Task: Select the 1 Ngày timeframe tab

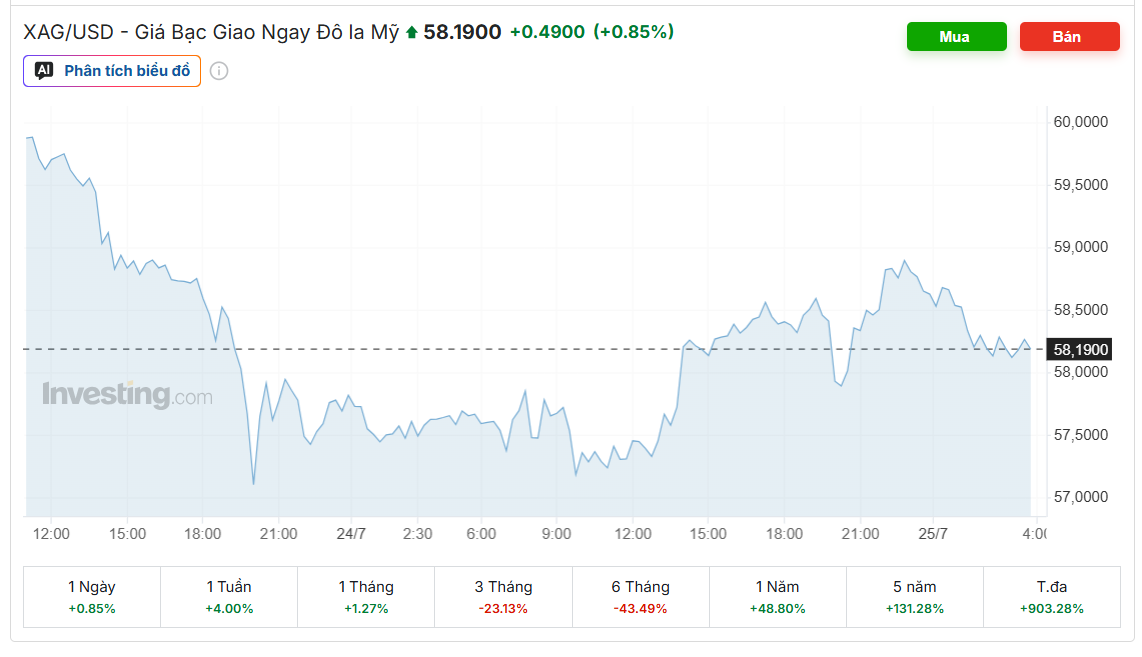Action: tap(92, 597)
